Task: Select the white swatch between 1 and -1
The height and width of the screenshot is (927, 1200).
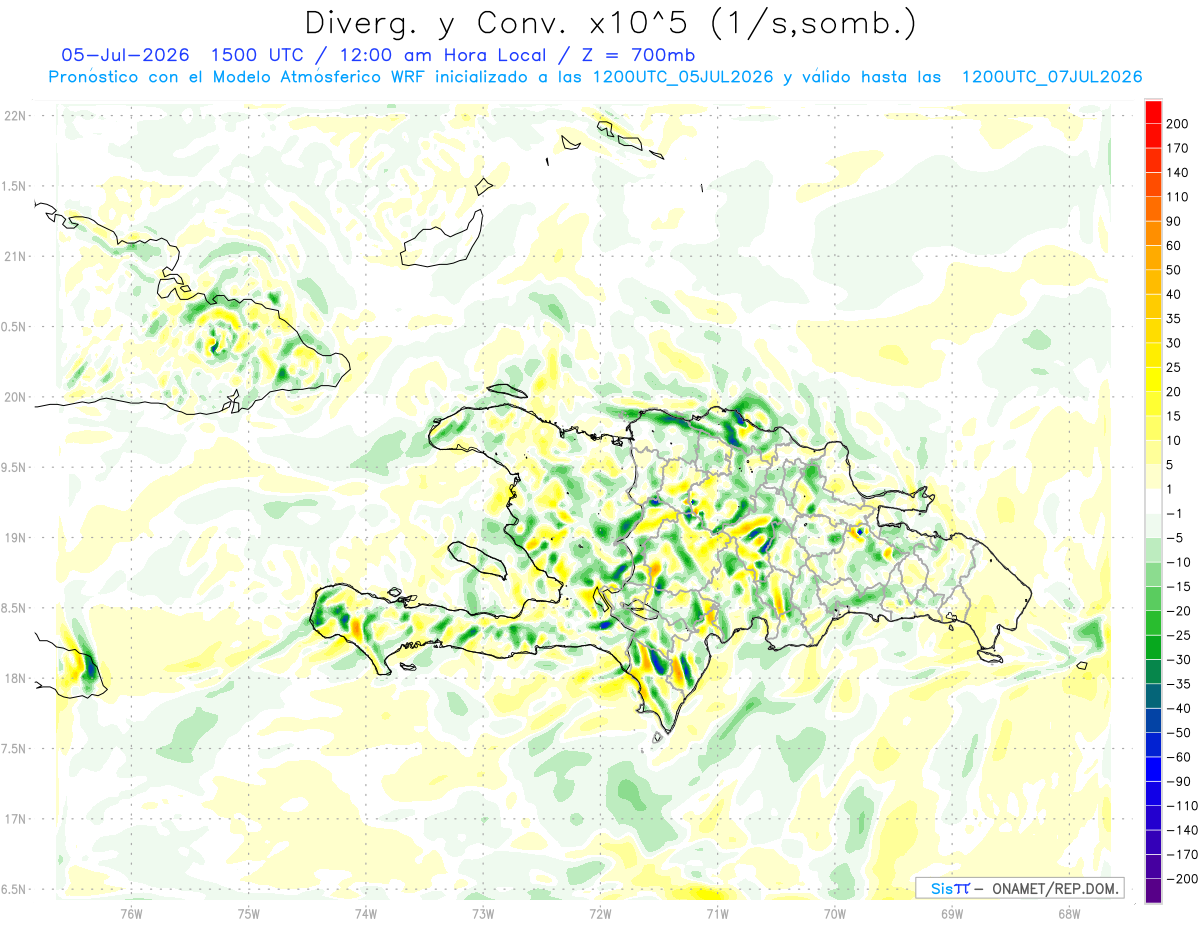Action: (x=1153, y=501)
